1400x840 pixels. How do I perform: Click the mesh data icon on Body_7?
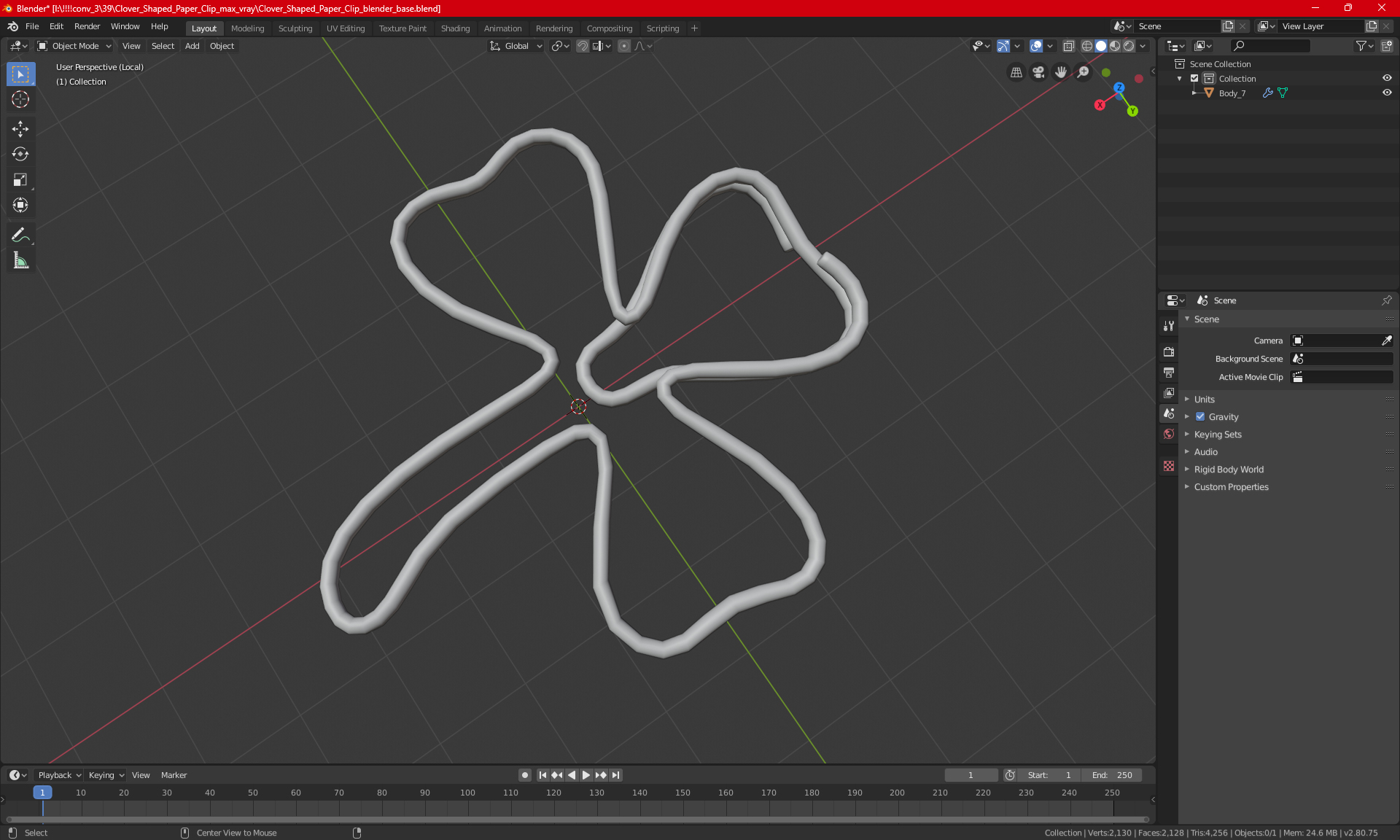point(1283,93)
